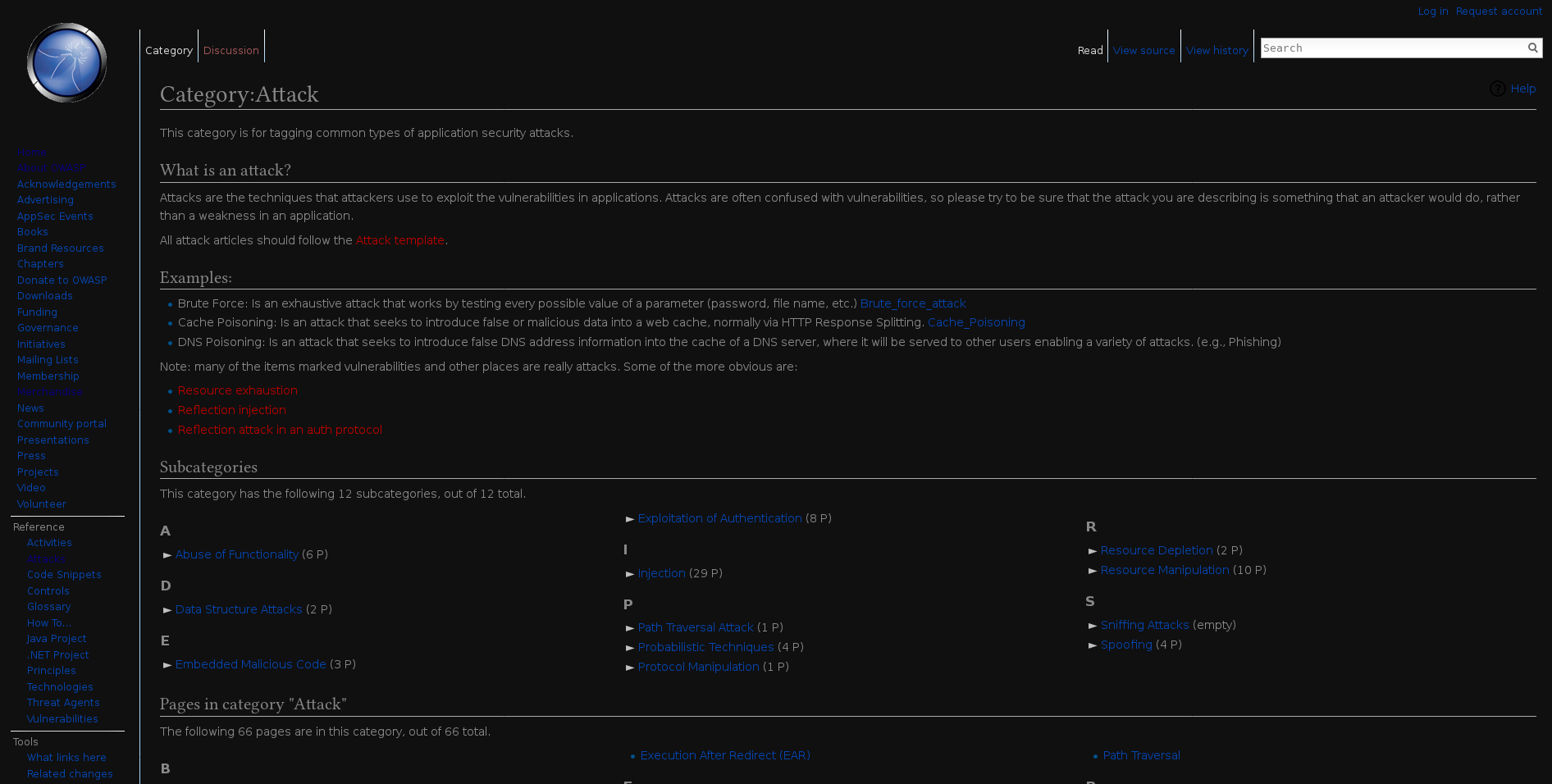
Task: Expand the Embedded Malicious Code arrow
Action: tap(167, 665)
